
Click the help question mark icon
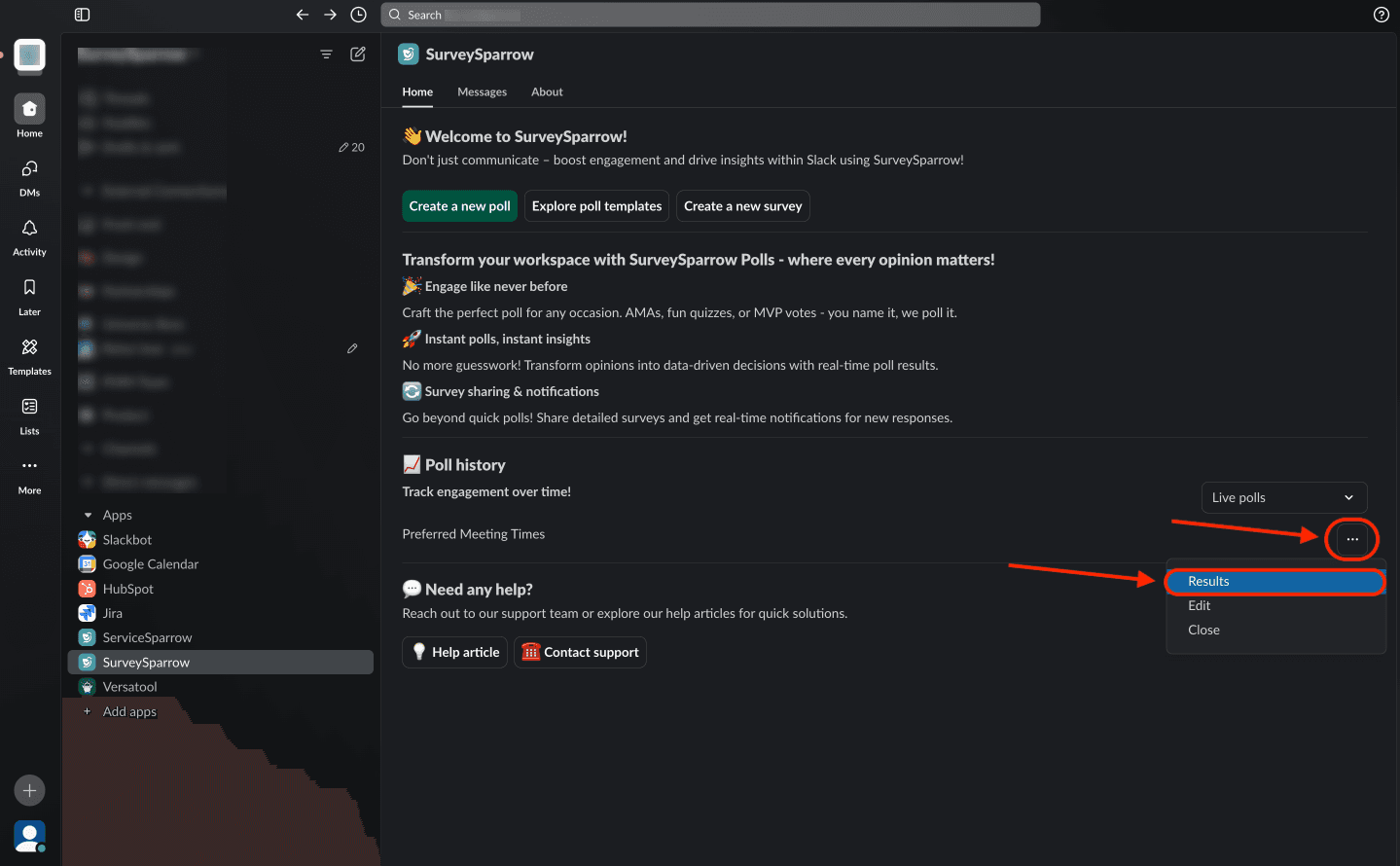[1381, 15]
